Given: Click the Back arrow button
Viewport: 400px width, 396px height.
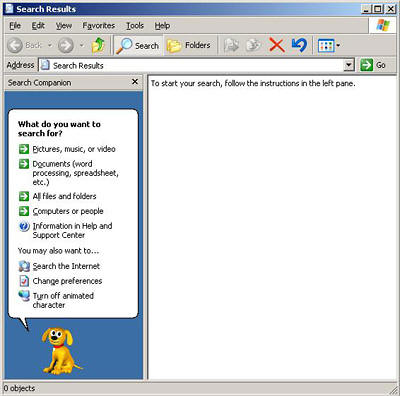Looking at the screenshot, I should 24,45.
